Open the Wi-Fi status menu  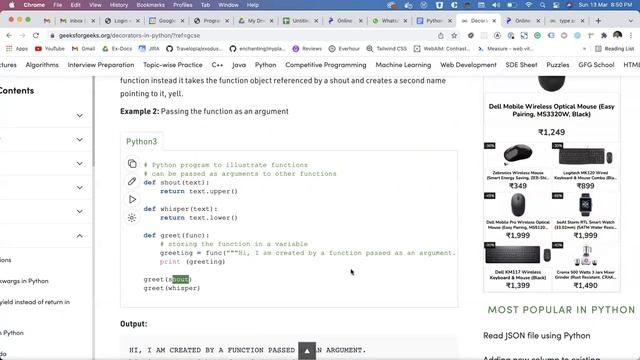[x=529, y=5]
